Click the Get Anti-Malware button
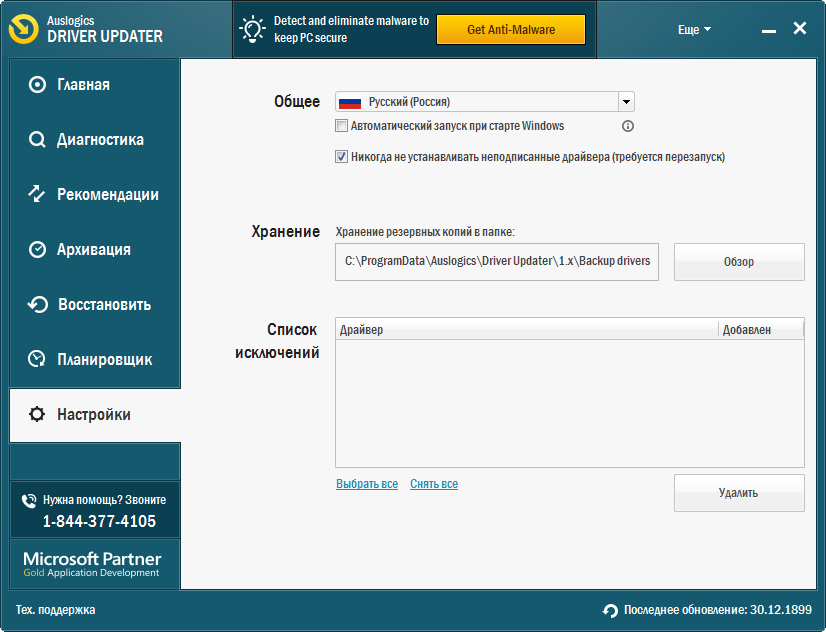The image size is (826, 632). point(511,30)
